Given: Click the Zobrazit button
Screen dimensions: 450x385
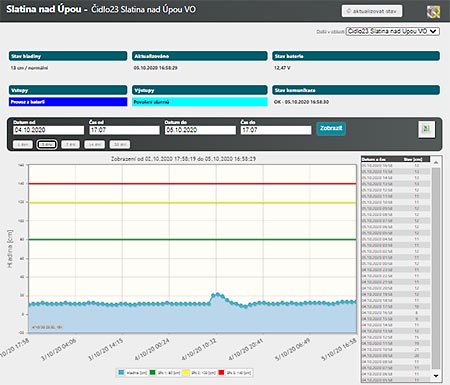Looking at the screenshot, I should tap(331, 128).
